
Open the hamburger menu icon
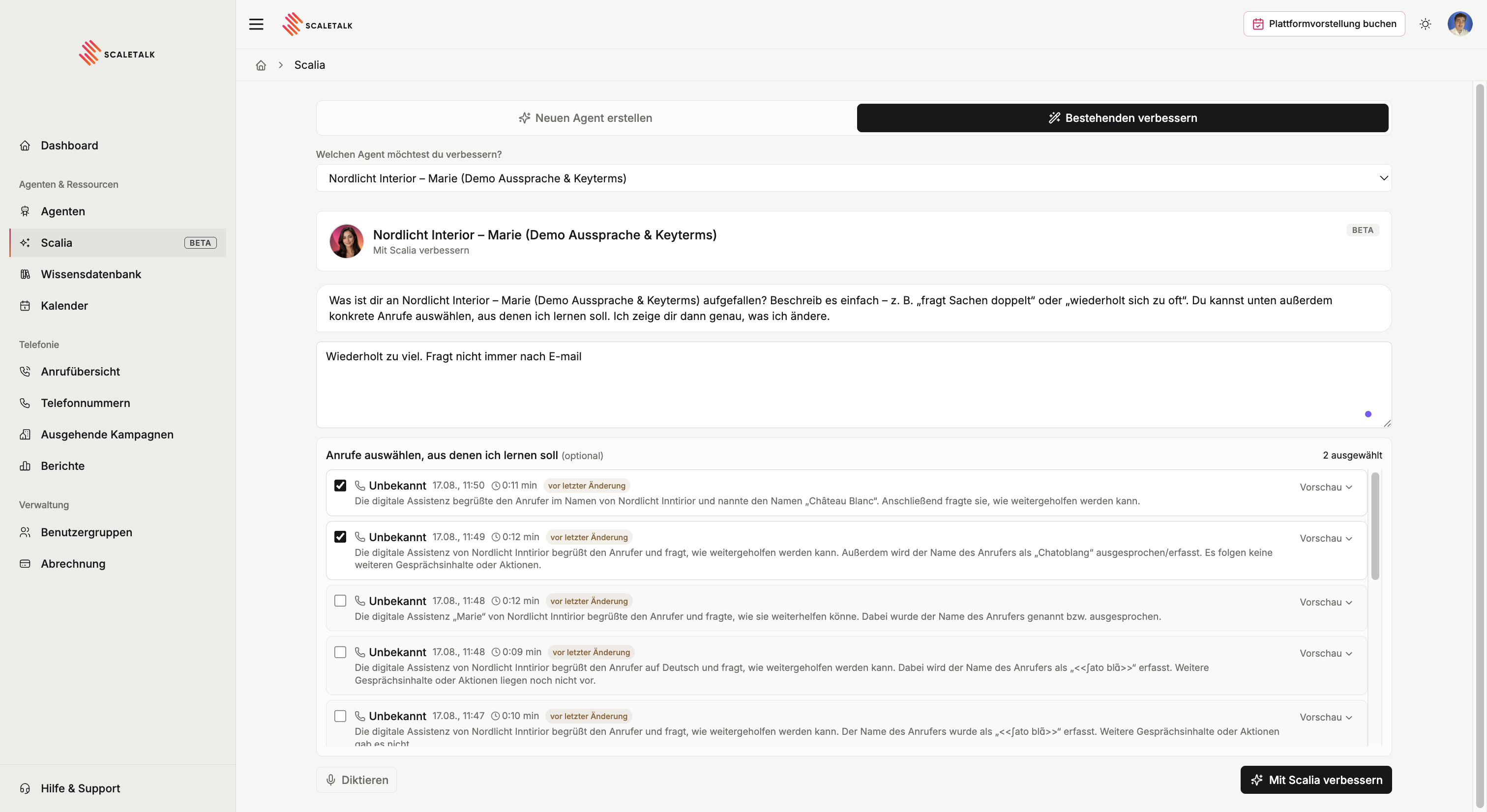256,24
